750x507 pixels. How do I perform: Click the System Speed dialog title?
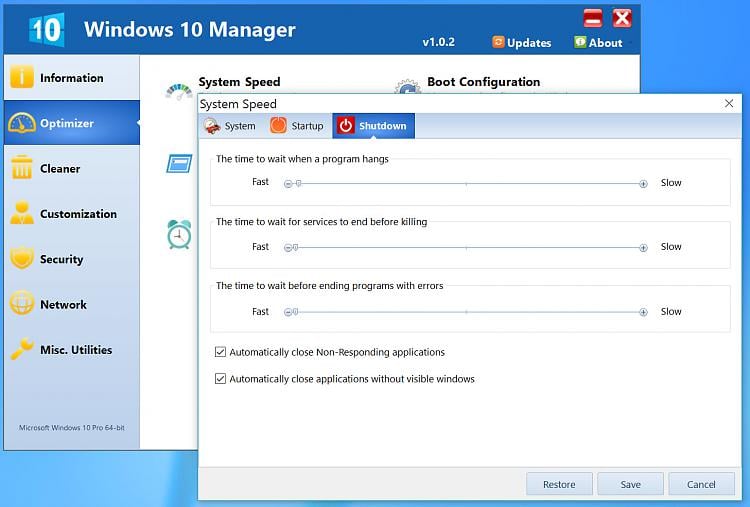coord(238,104)
